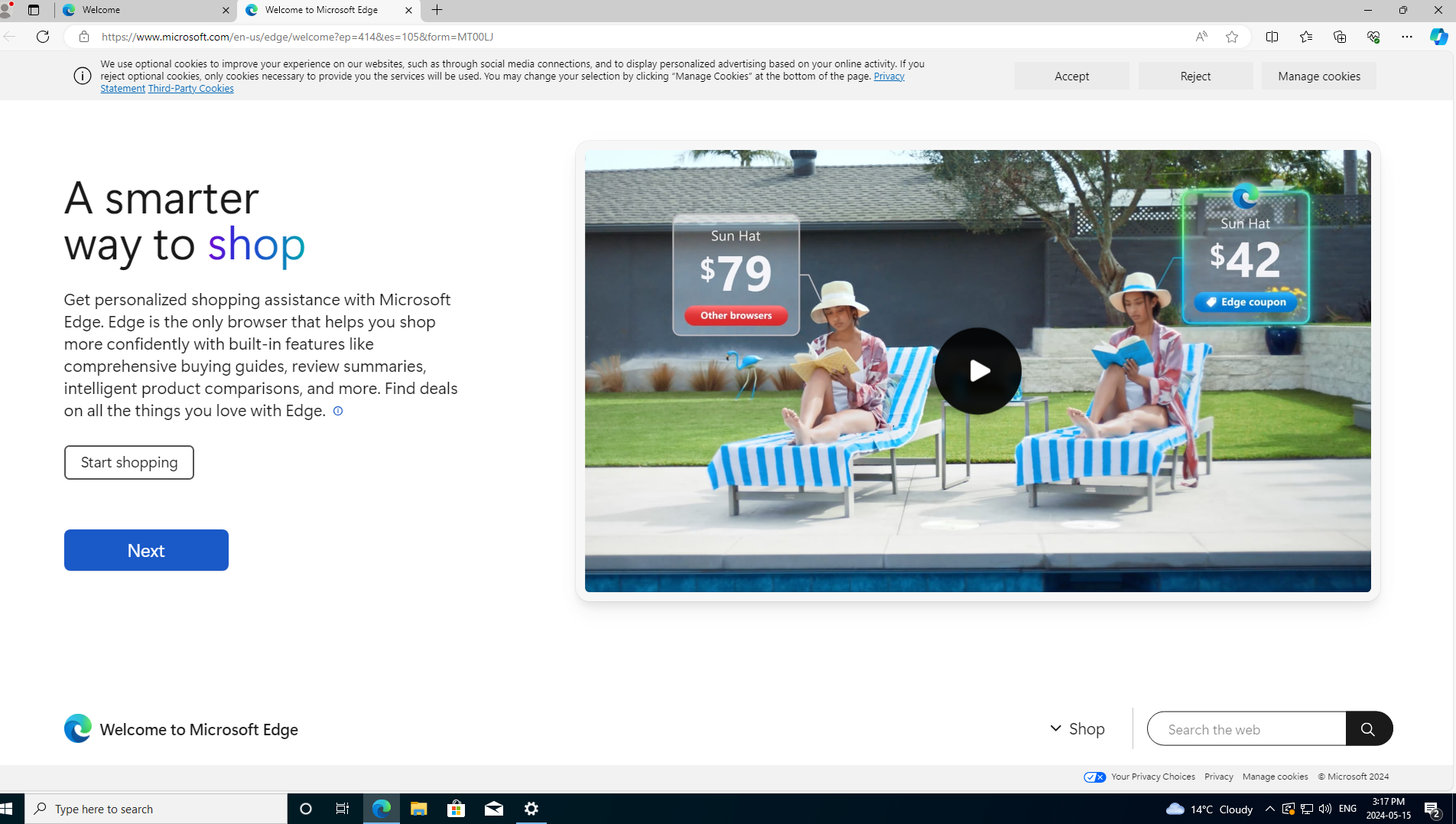Open the tab actions menu icon
This screenshot has height=824, width=1456.
coord(33,10)
